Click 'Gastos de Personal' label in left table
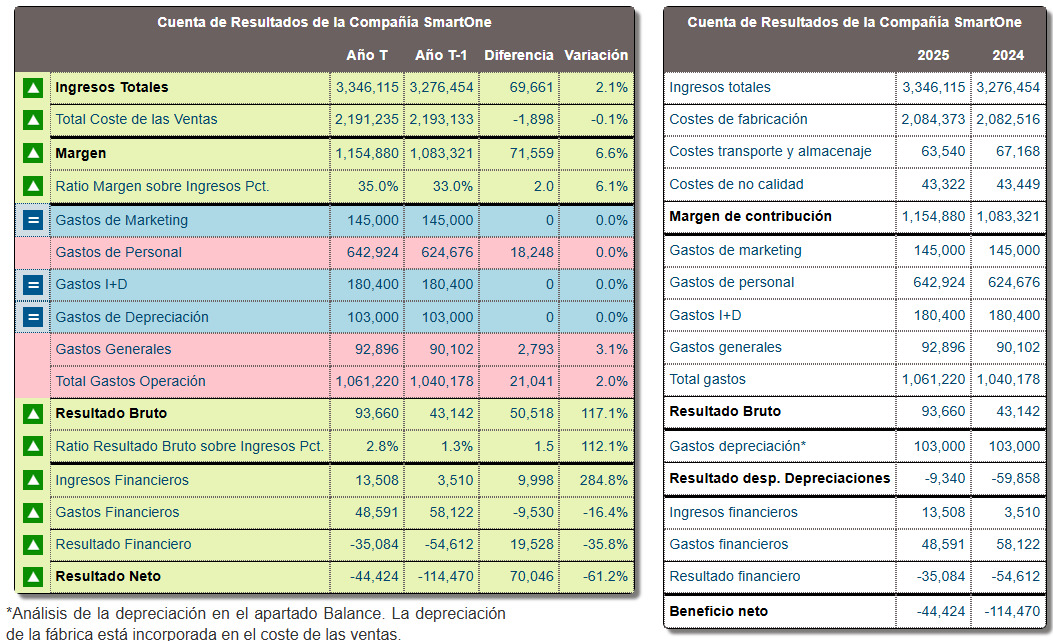Viewport: 1053px width, 641px height. pos(118,252)
